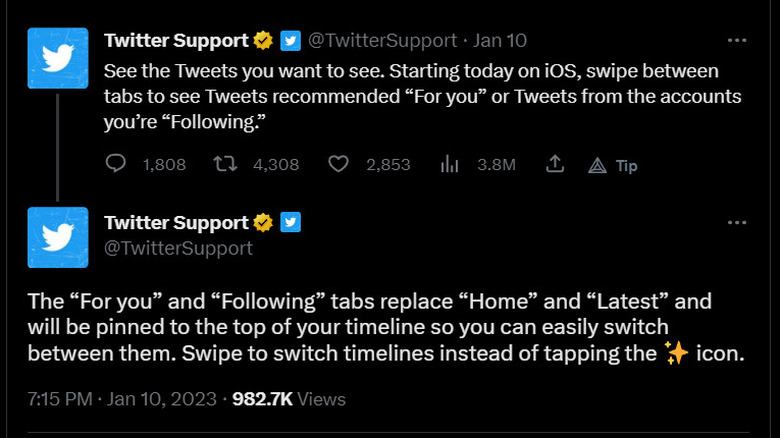Click the Tip icon on the first tweet

(598, 165)
